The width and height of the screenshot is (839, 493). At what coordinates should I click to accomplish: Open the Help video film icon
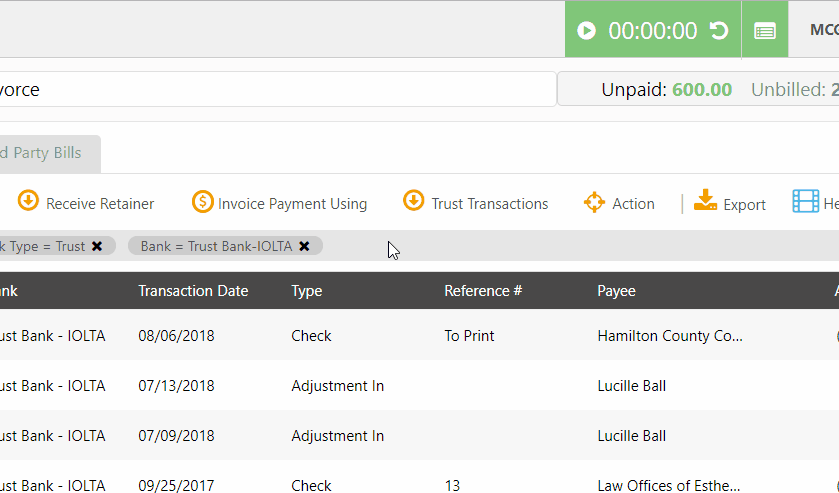pyautogui.click(x=805, y=202)
